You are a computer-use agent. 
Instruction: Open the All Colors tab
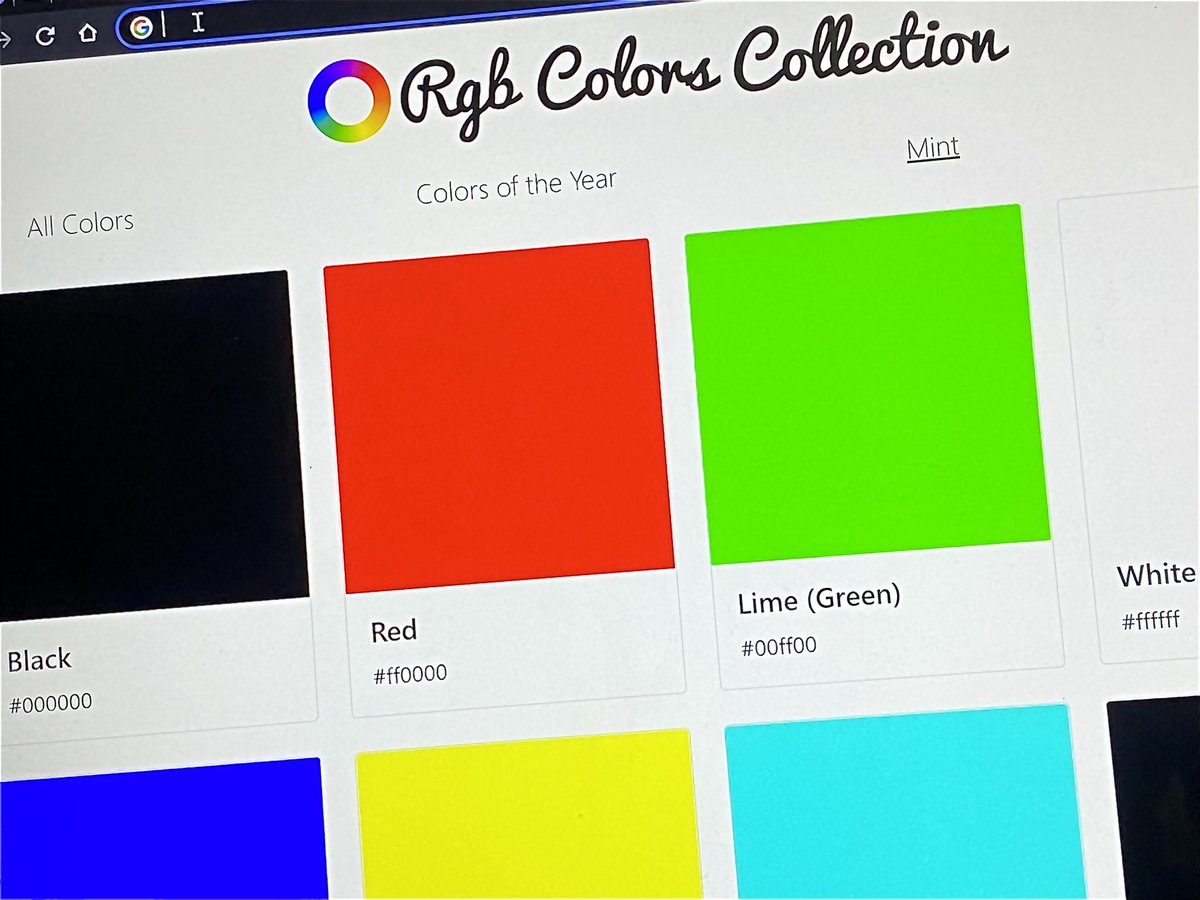80,223
